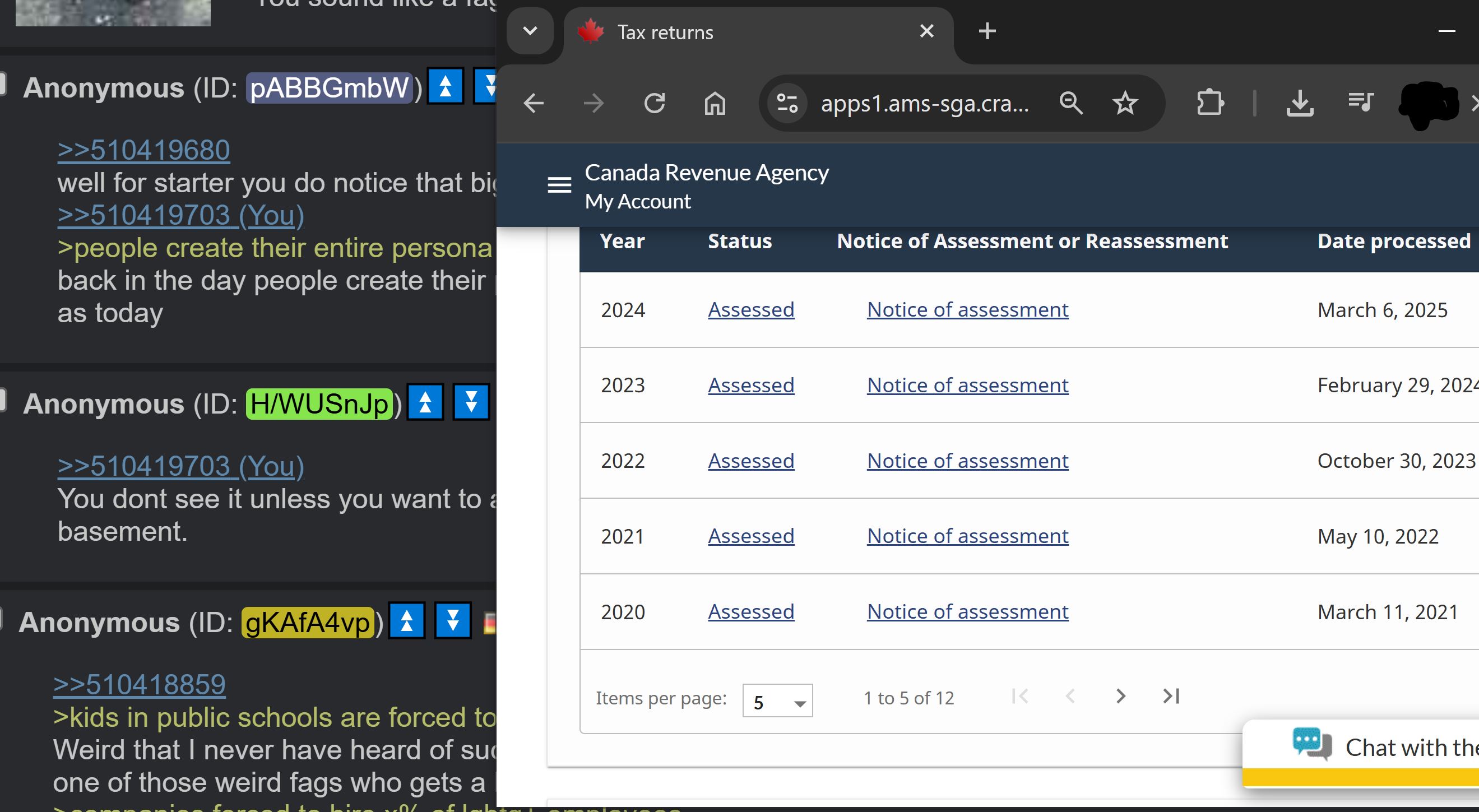Screen dimensions: 1479x812
Task: Click the Status column header
Action: (x=740, y=241)
